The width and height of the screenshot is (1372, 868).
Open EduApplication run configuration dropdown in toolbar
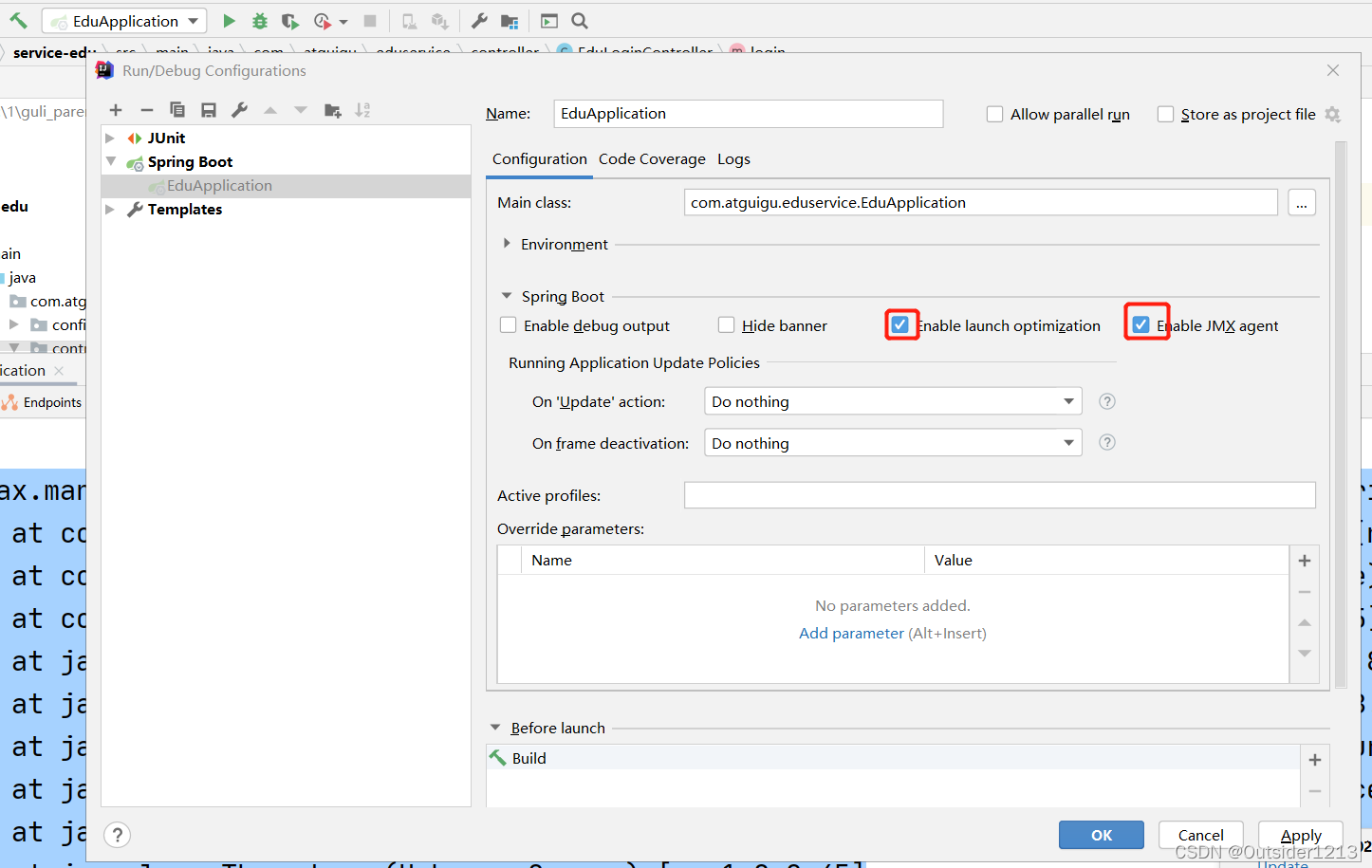point(124,21)
